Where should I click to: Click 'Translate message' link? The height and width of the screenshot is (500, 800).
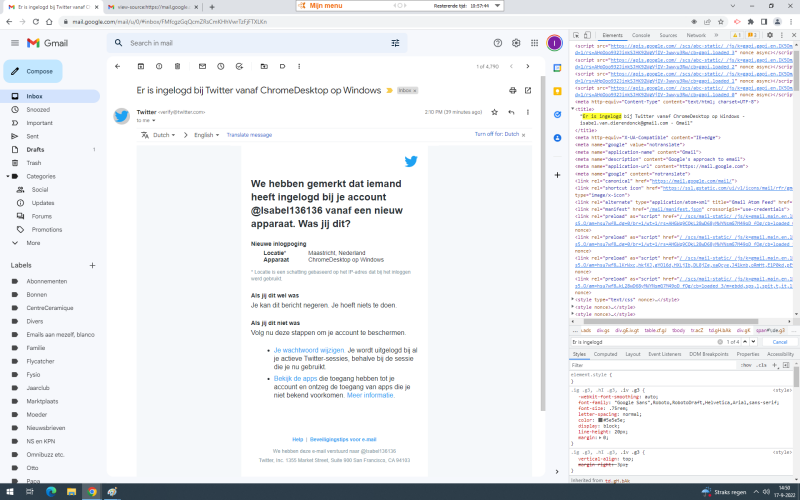click(x=249, y=135)
